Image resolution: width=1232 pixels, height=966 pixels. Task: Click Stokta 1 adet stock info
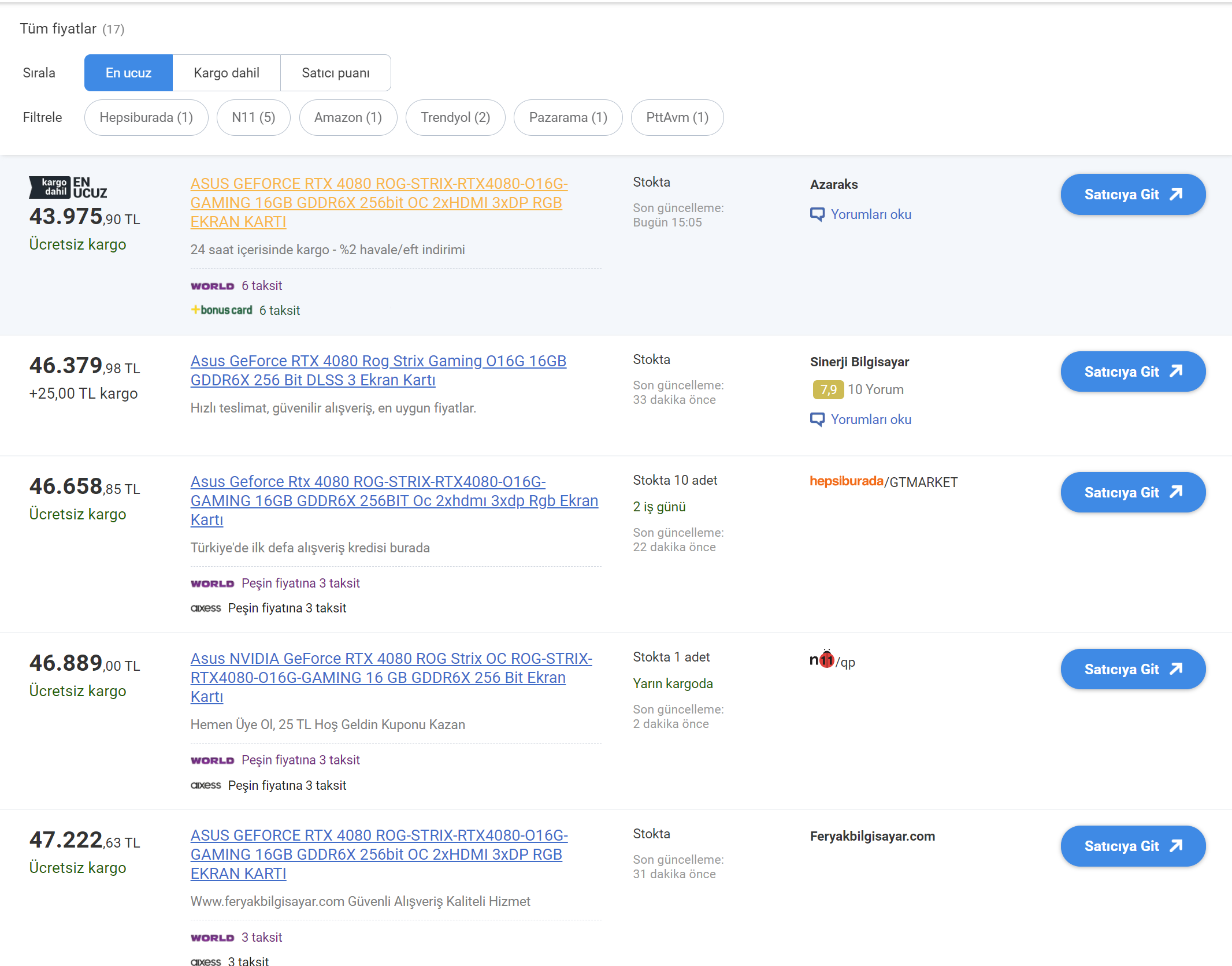pyautogui.click(x=671, y=657)
